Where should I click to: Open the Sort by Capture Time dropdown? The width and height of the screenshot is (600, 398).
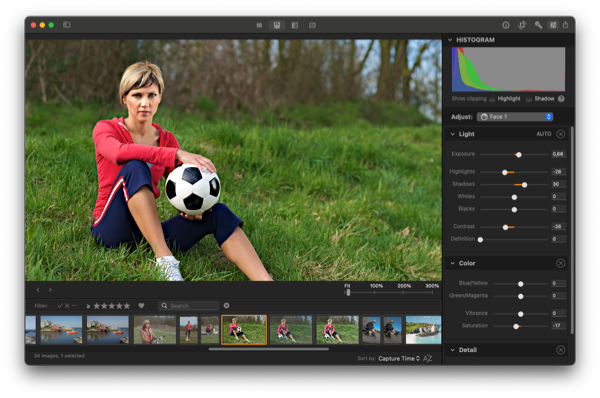[399, 359]
